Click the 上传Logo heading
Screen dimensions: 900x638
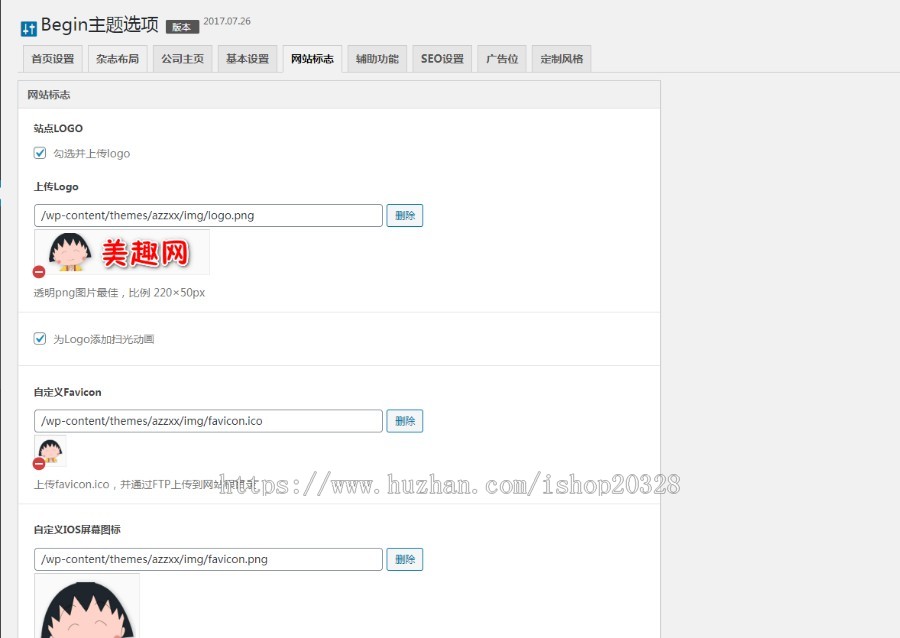pyautogui.click(x=56, y=187)
